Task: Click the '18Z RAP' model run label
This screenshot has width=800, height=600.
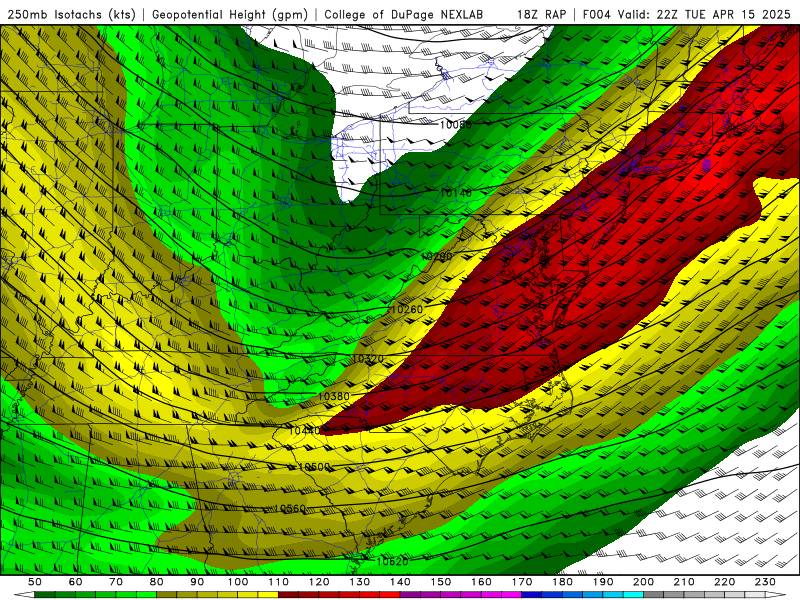Action: pyautogui.click(x=541, y=14)
